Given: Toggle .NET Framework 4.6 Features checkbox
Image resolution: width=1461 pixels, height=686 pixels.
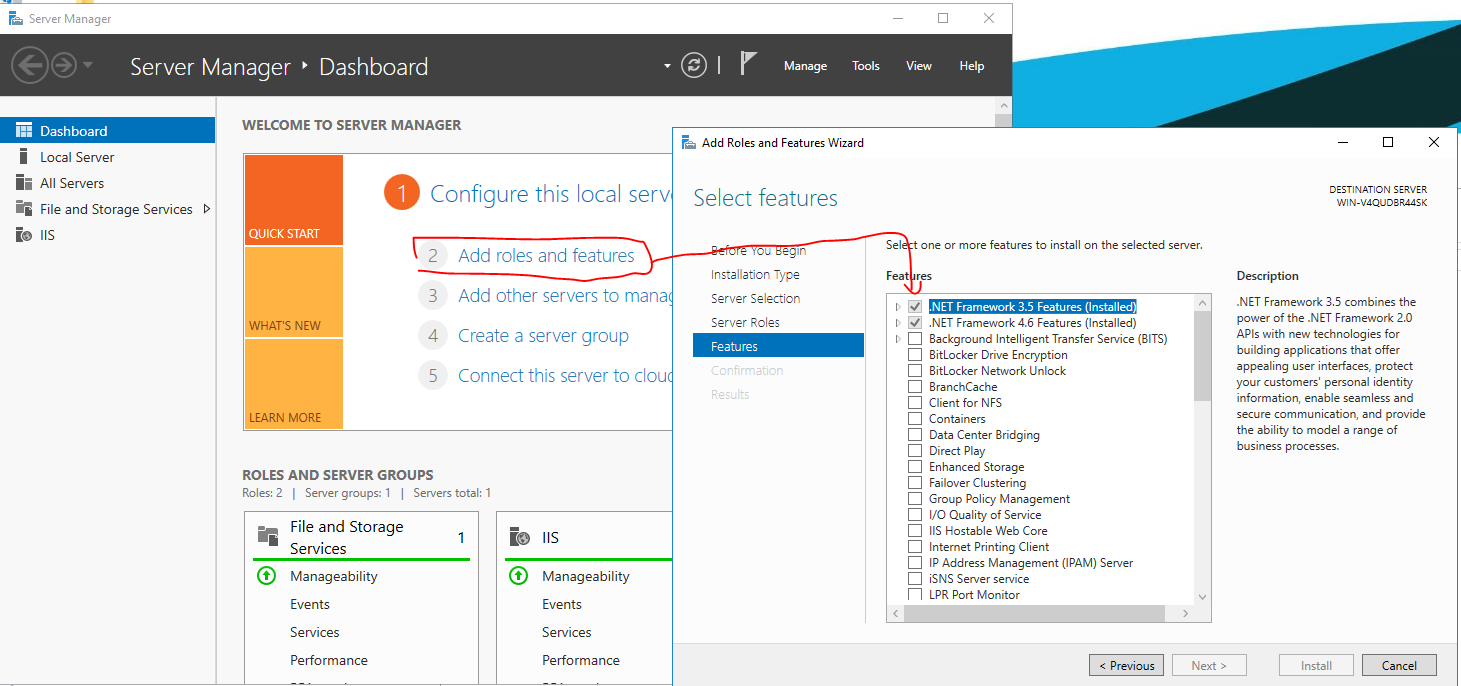Looking at the screenshot, I should 915,323.
